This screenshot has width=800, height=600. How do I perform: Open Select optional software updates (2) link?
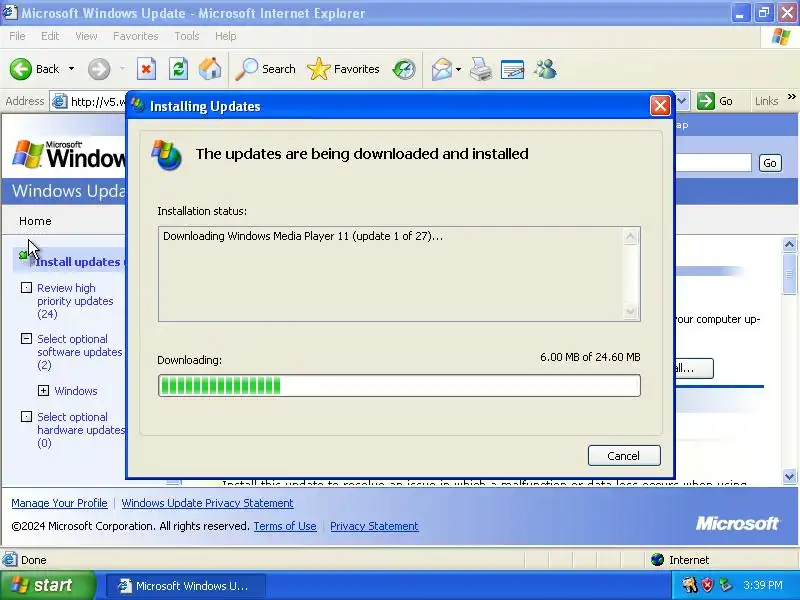coord(80,352)
